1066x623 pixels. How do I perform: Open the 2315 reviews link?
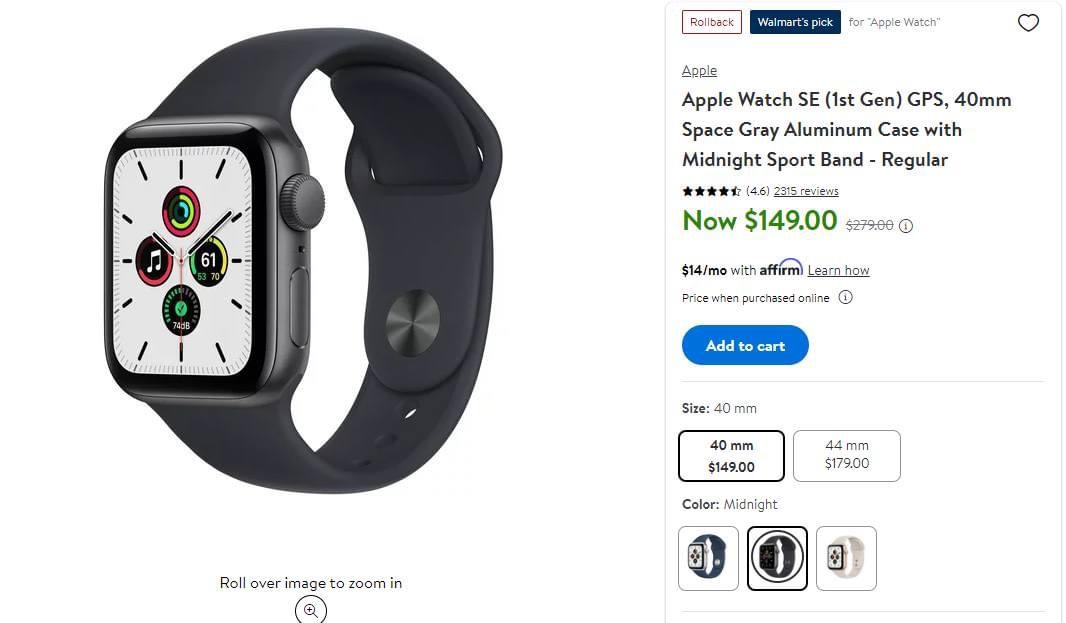[x=806, y=191]
